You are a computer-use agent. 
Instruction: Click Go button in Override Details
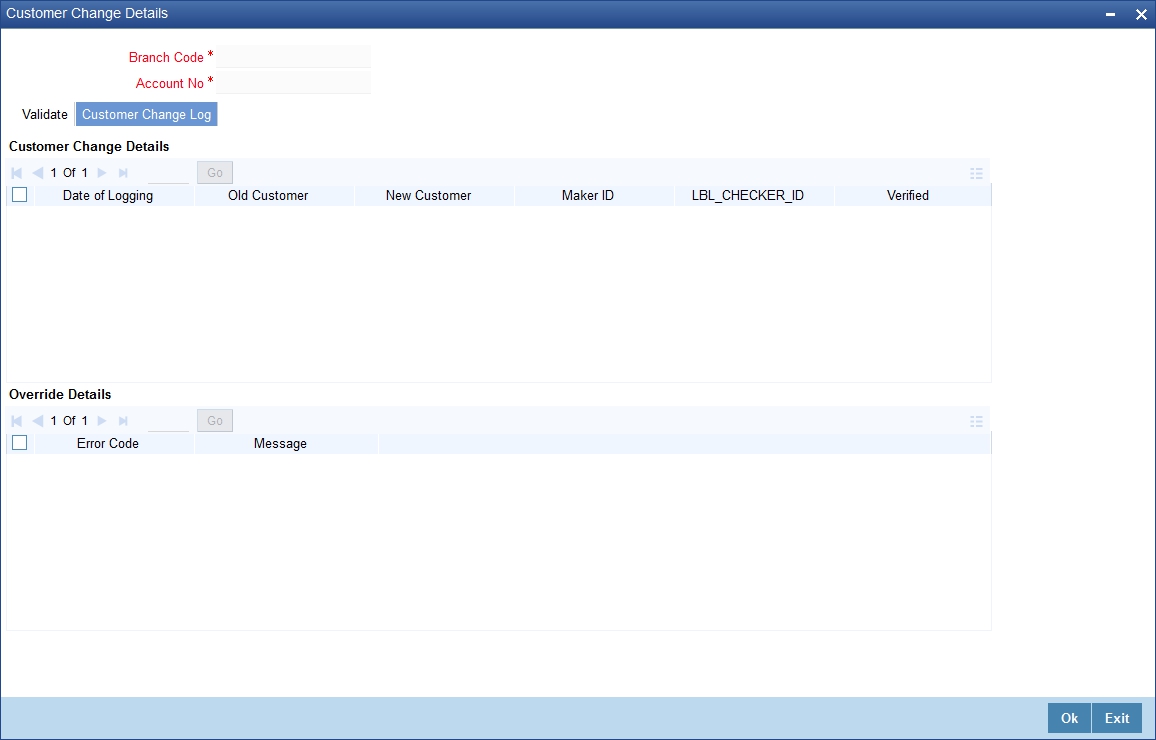215,420
